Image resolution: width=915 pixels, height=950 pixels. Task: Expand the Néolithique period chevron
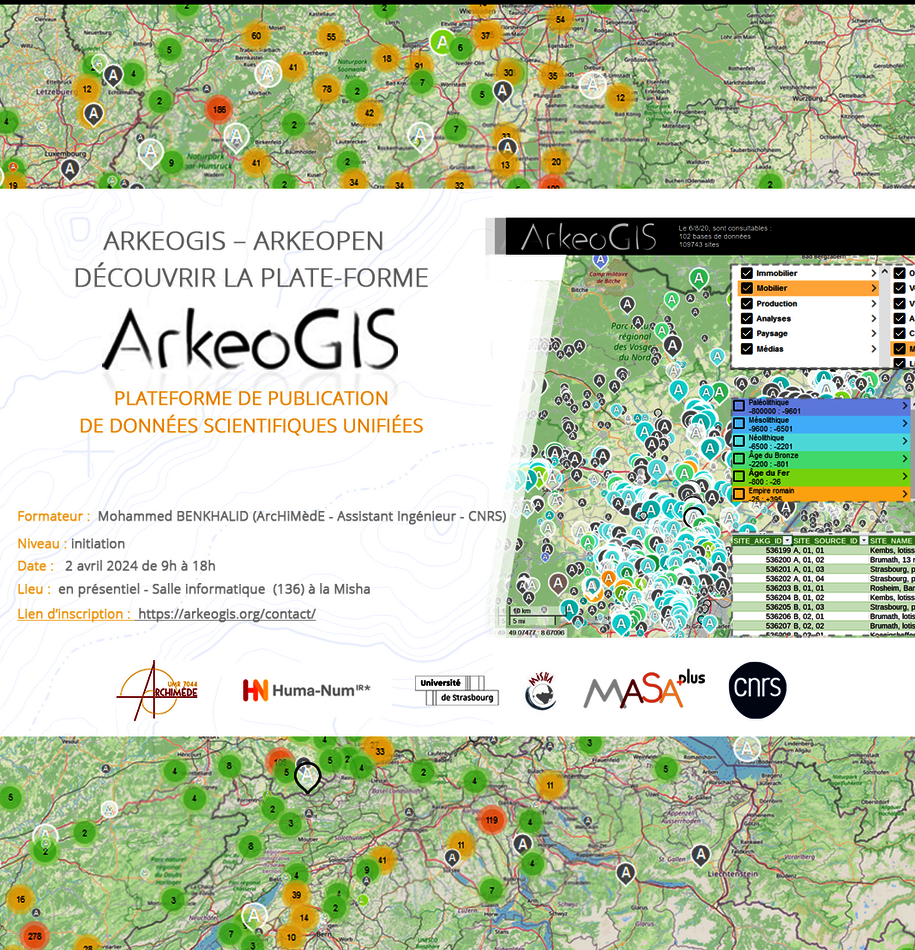tap(904, 440)
